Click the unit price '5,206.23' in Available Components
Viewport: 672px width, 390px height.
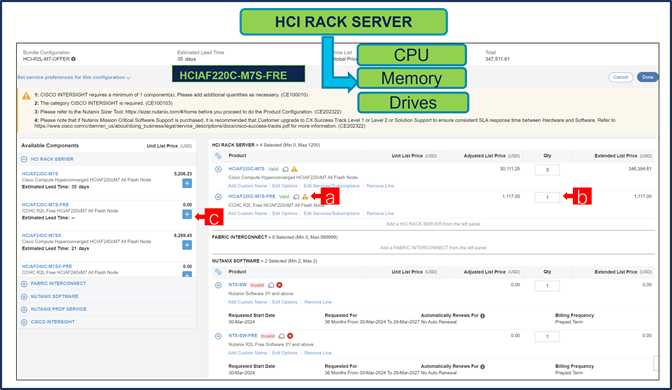click(x=183, y=174)
